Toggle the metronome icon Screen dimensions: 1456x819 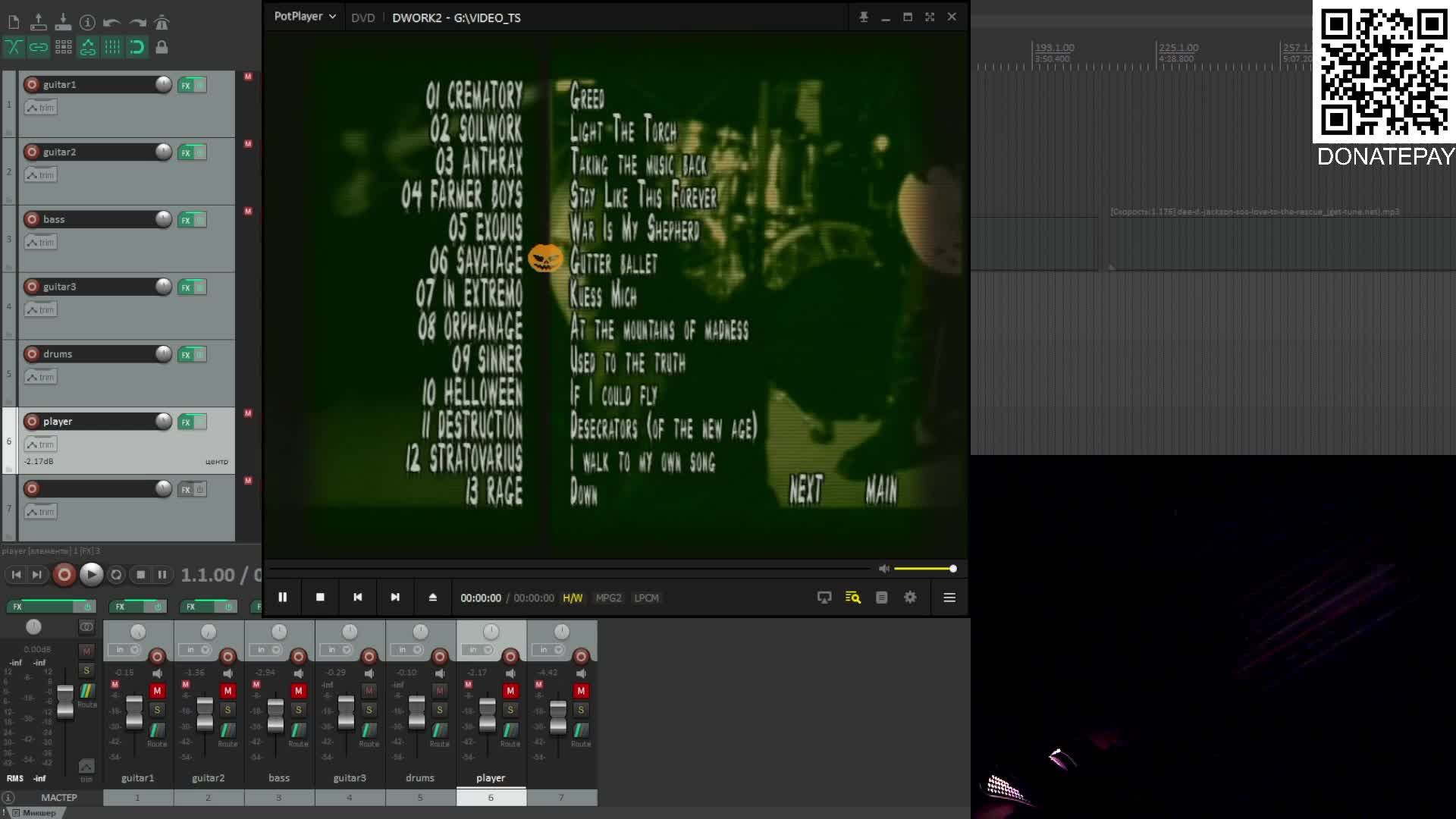coord(162,23)
